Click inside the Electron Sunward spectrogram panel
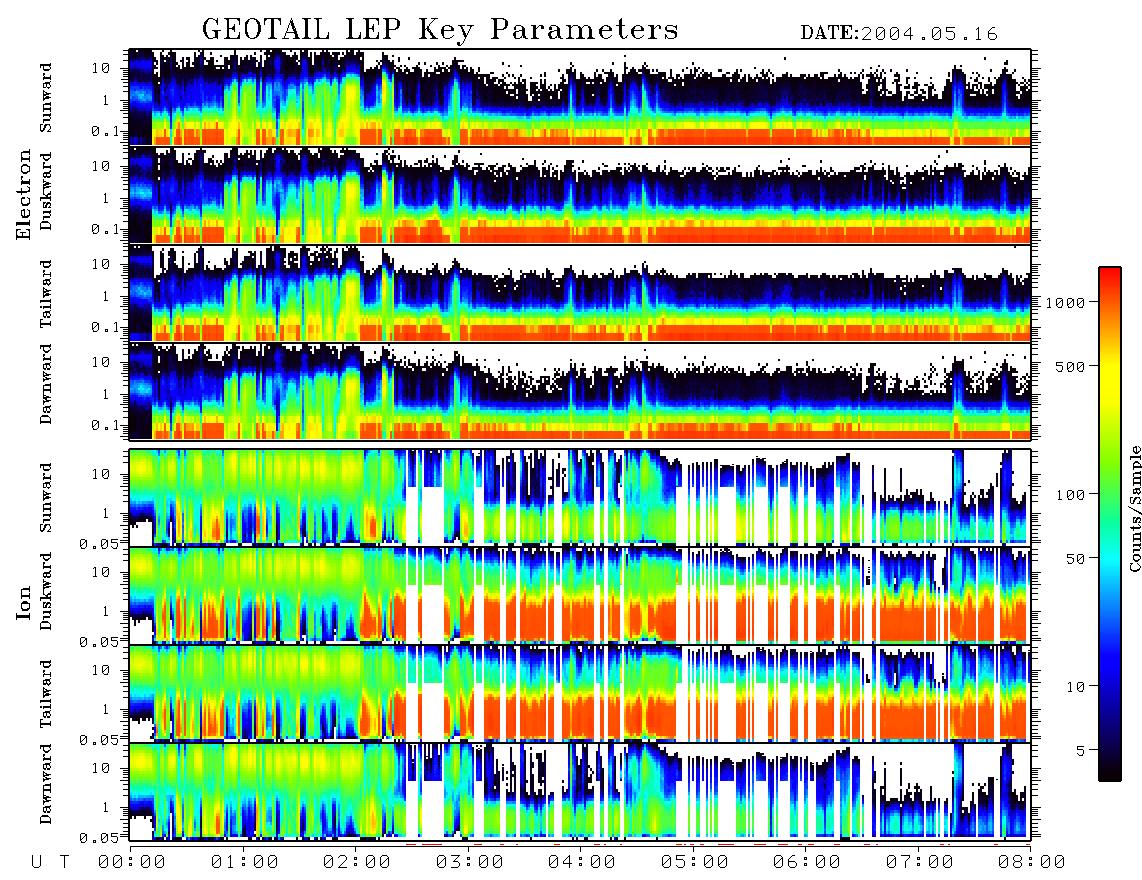 [x=580, y=97]
